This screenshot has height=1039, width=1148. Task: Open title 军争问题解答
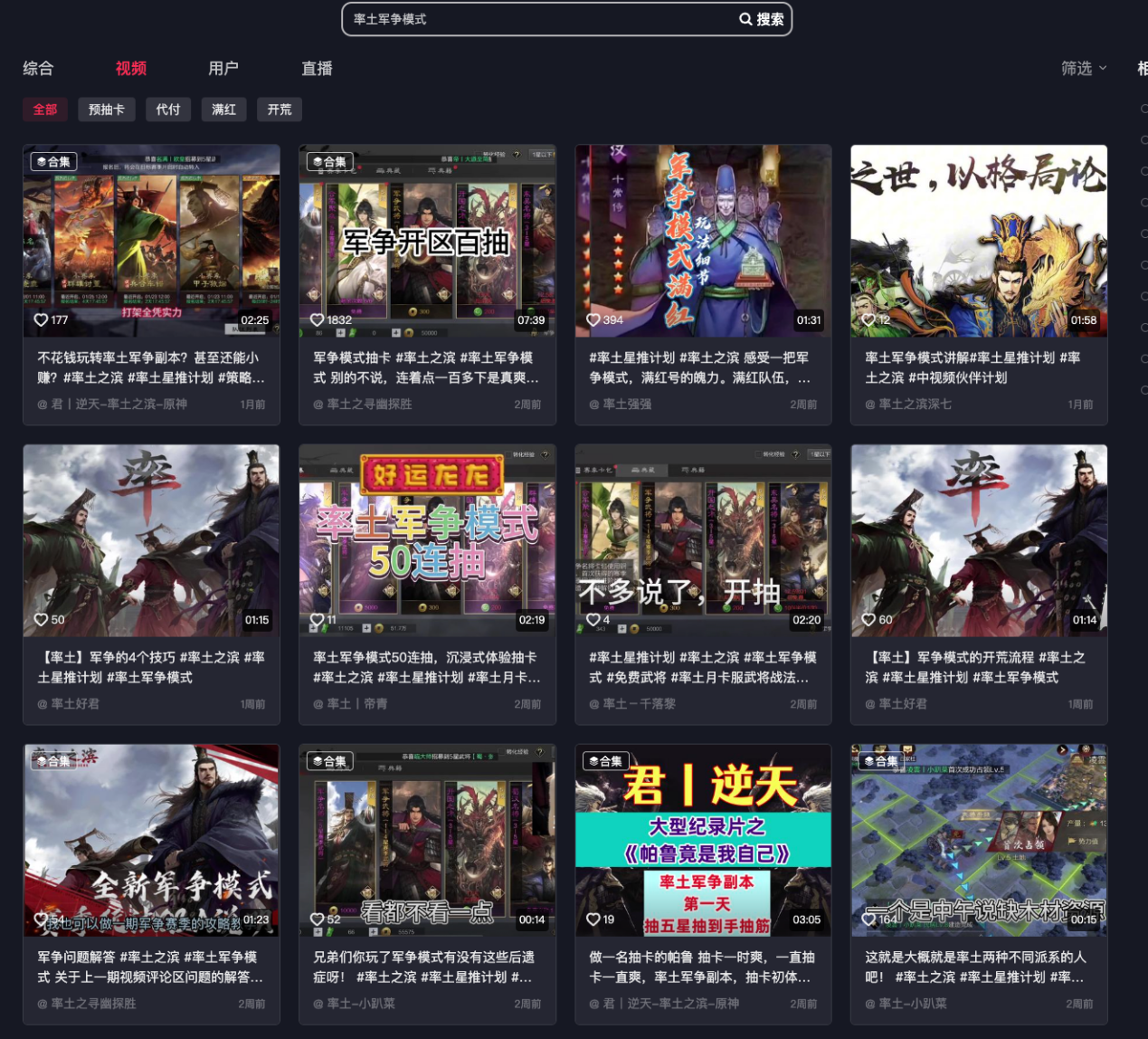pos(151,967)
